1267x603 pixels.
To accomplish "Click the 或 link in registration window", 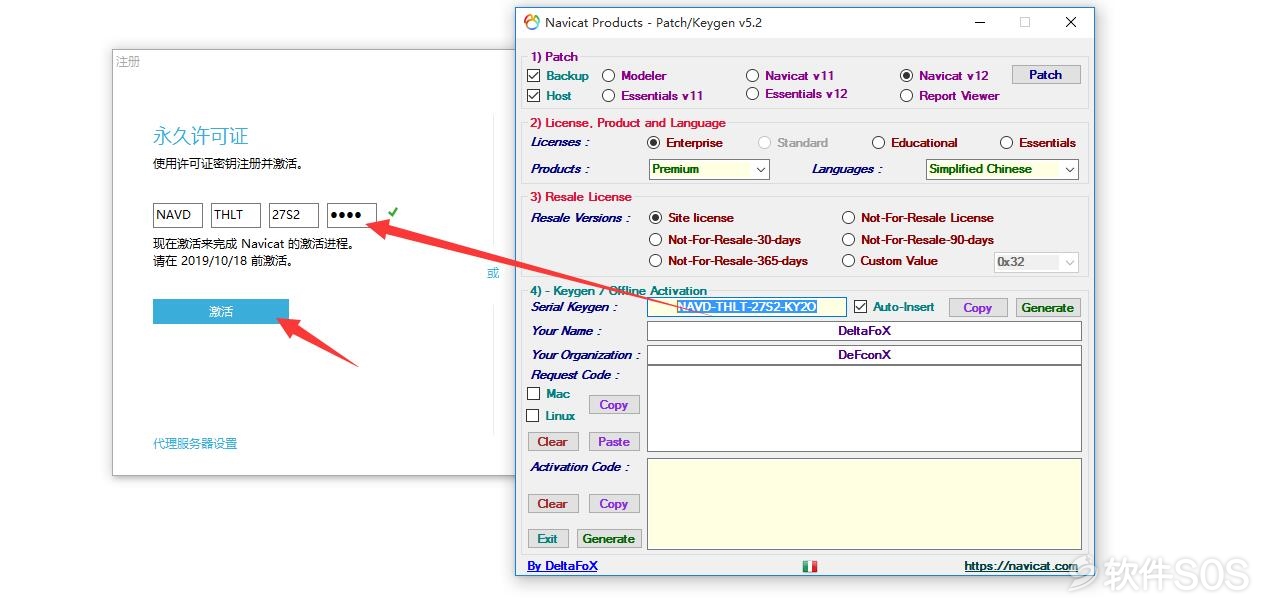I will (493, 273).
